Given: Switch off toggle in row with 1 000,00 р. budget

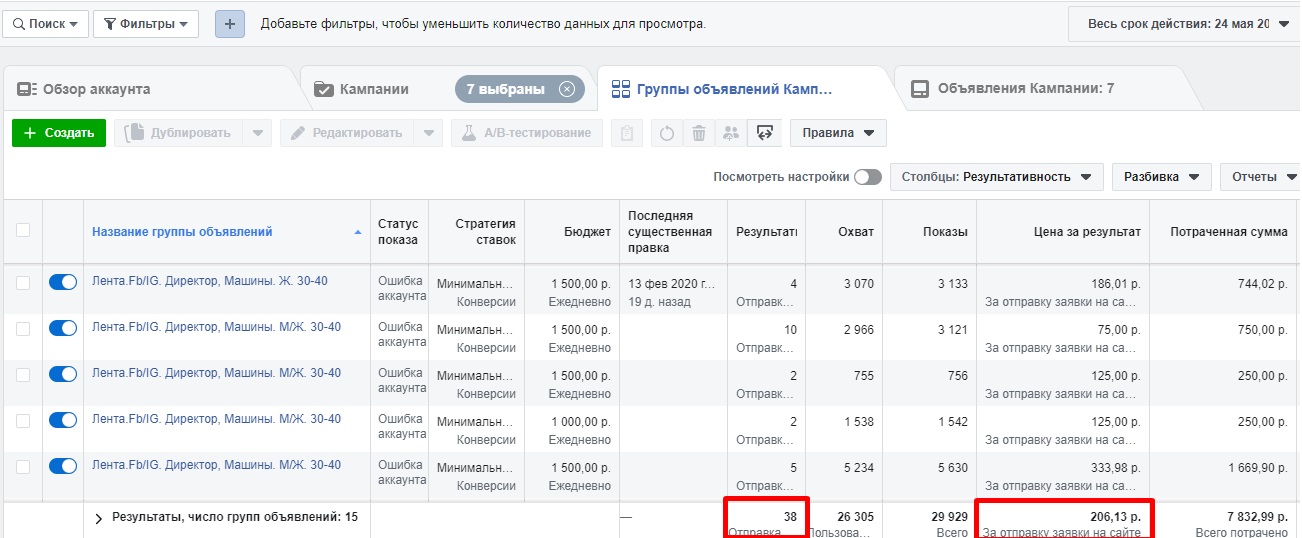Looking at the screenshot, I should pyautogui.click(x=63, y=420).
